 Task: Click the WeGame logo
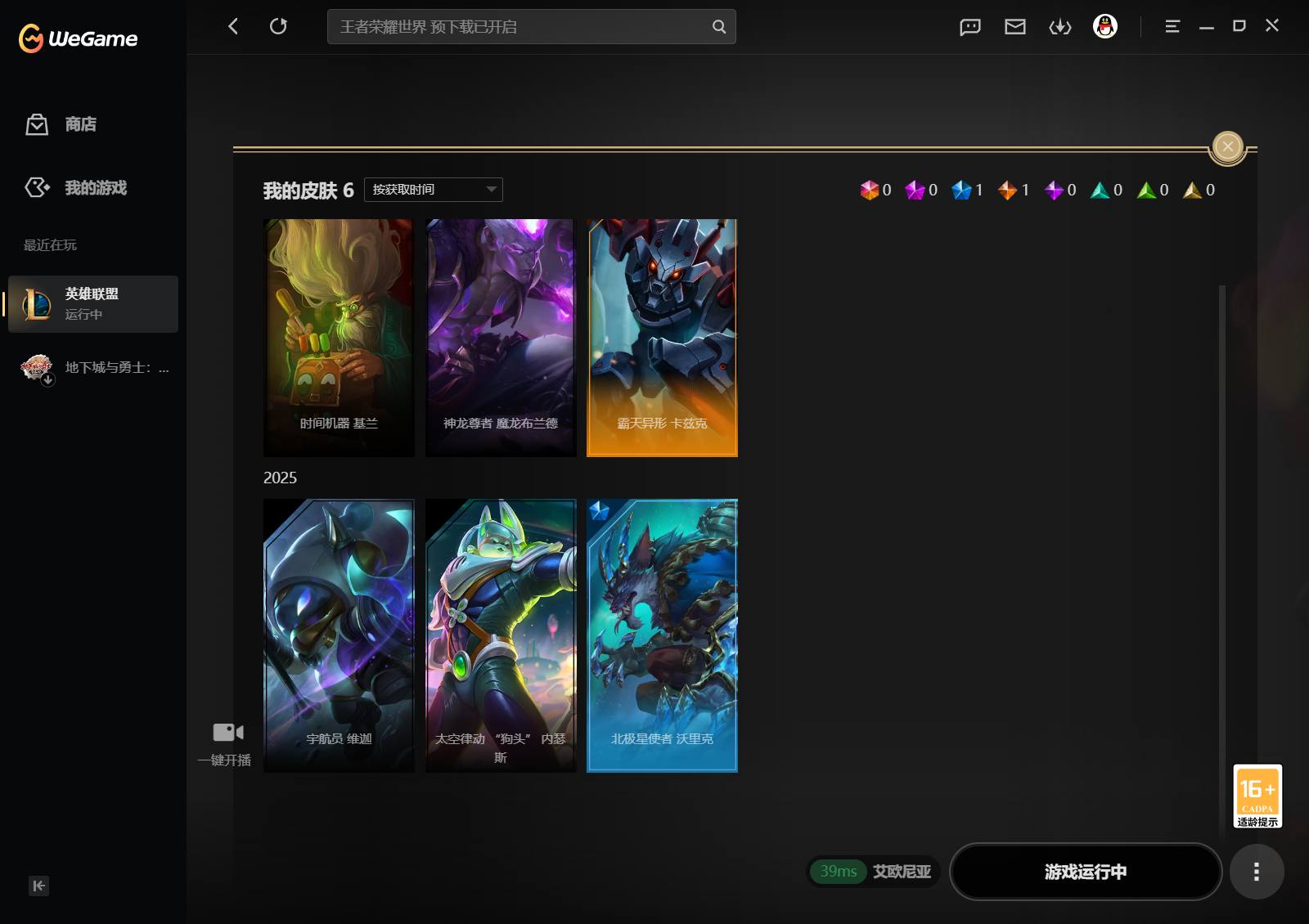78,38
